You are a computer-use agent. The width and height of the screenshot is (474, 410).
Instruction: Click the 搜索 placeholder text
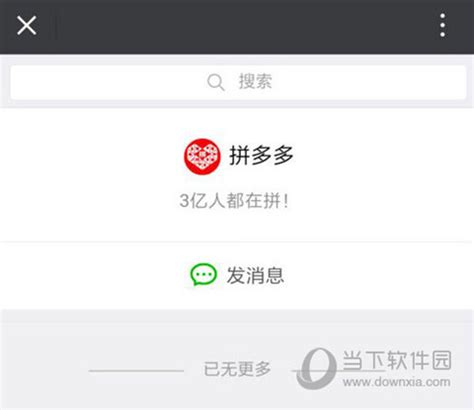(255, 82)
